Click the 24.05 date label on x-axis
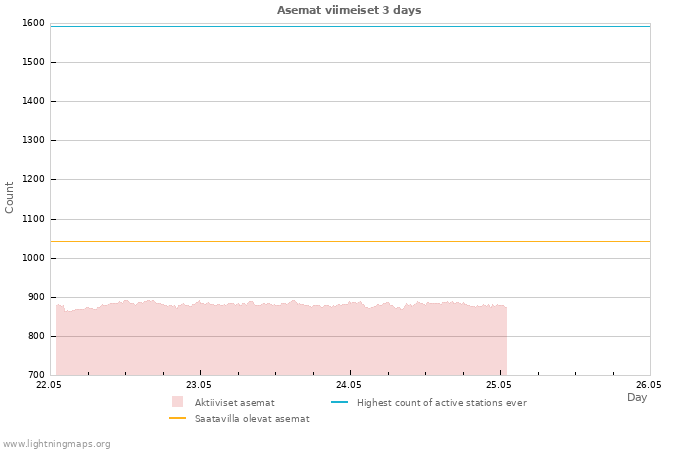The image size is (700, 450). click(349, 384)
